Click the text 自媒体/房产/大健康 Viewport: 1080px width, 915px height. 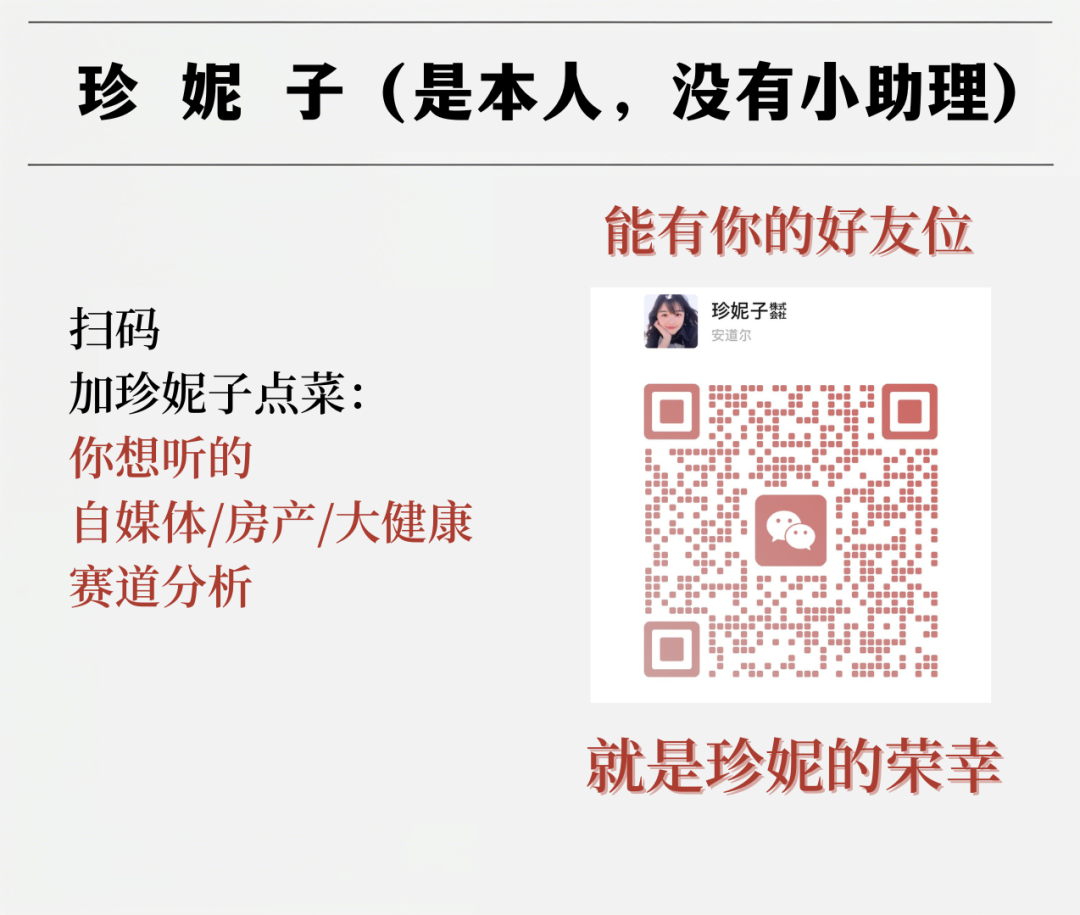pyautogui.click(x=271, y=523)
